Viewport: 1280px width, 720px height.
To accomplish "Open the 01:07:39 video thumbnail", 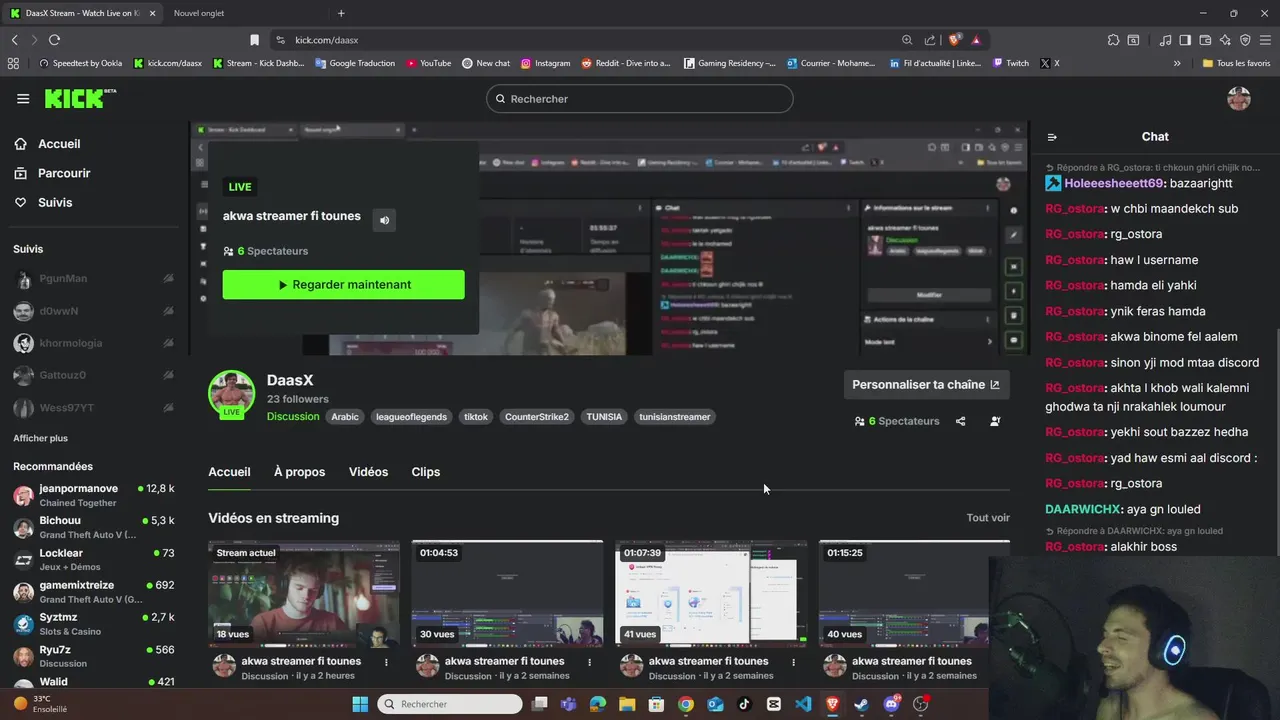I will pos(711,594).
